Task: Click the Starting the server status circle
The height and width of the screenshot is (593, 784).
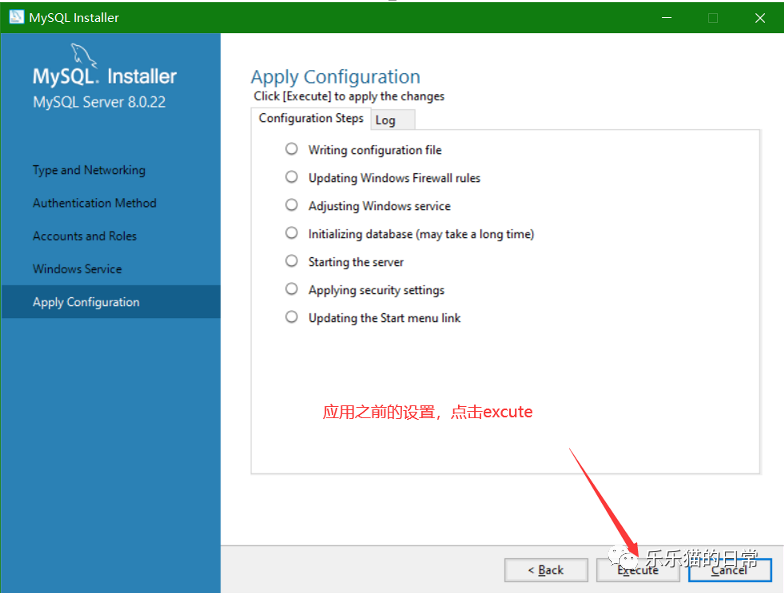Action: pyautogui.click(x=292, y=261)
